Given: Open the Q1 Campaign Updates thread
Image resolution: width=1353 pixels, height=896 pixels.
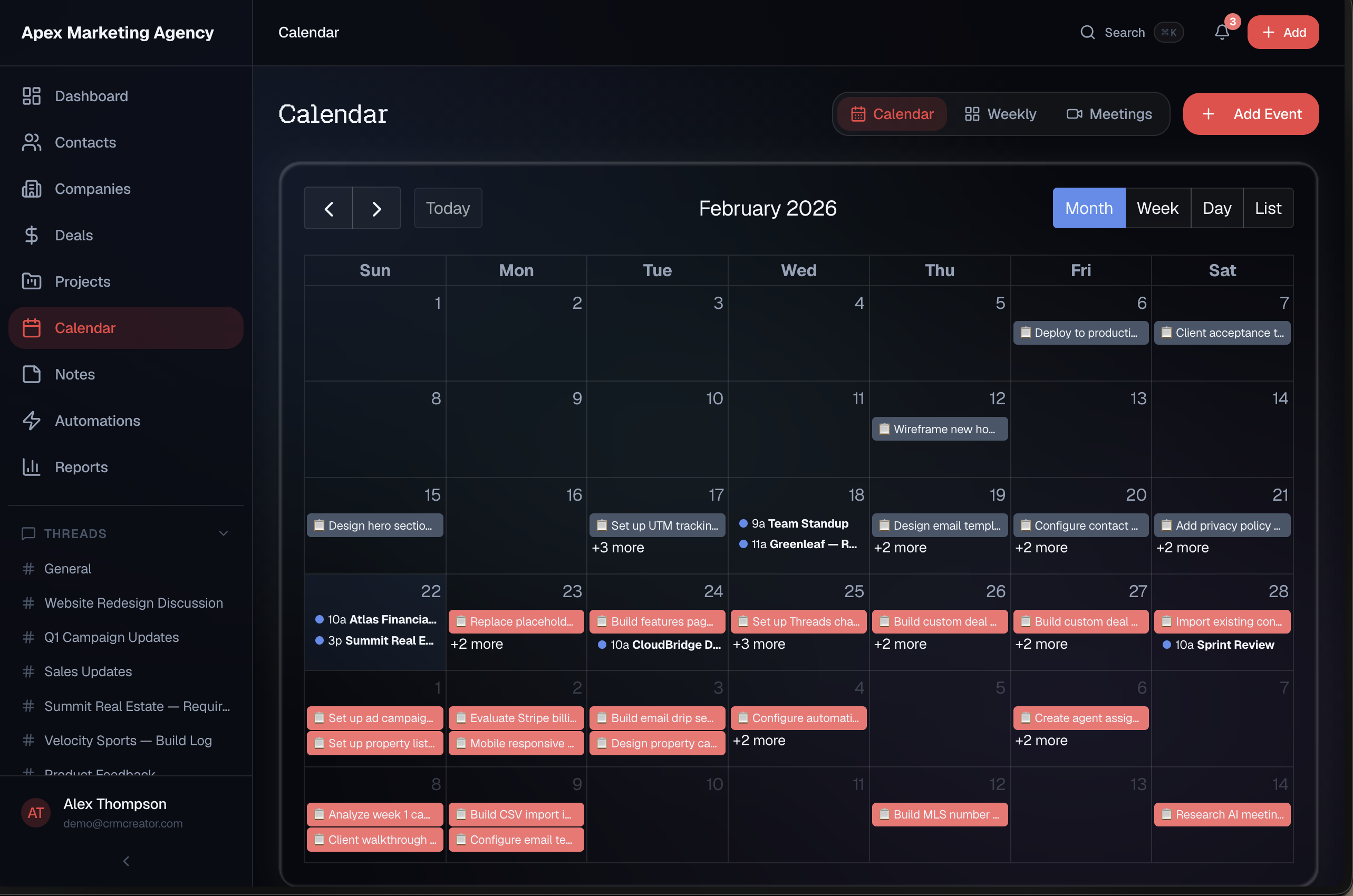Looking at the screenshot, I should pos(111,637).
